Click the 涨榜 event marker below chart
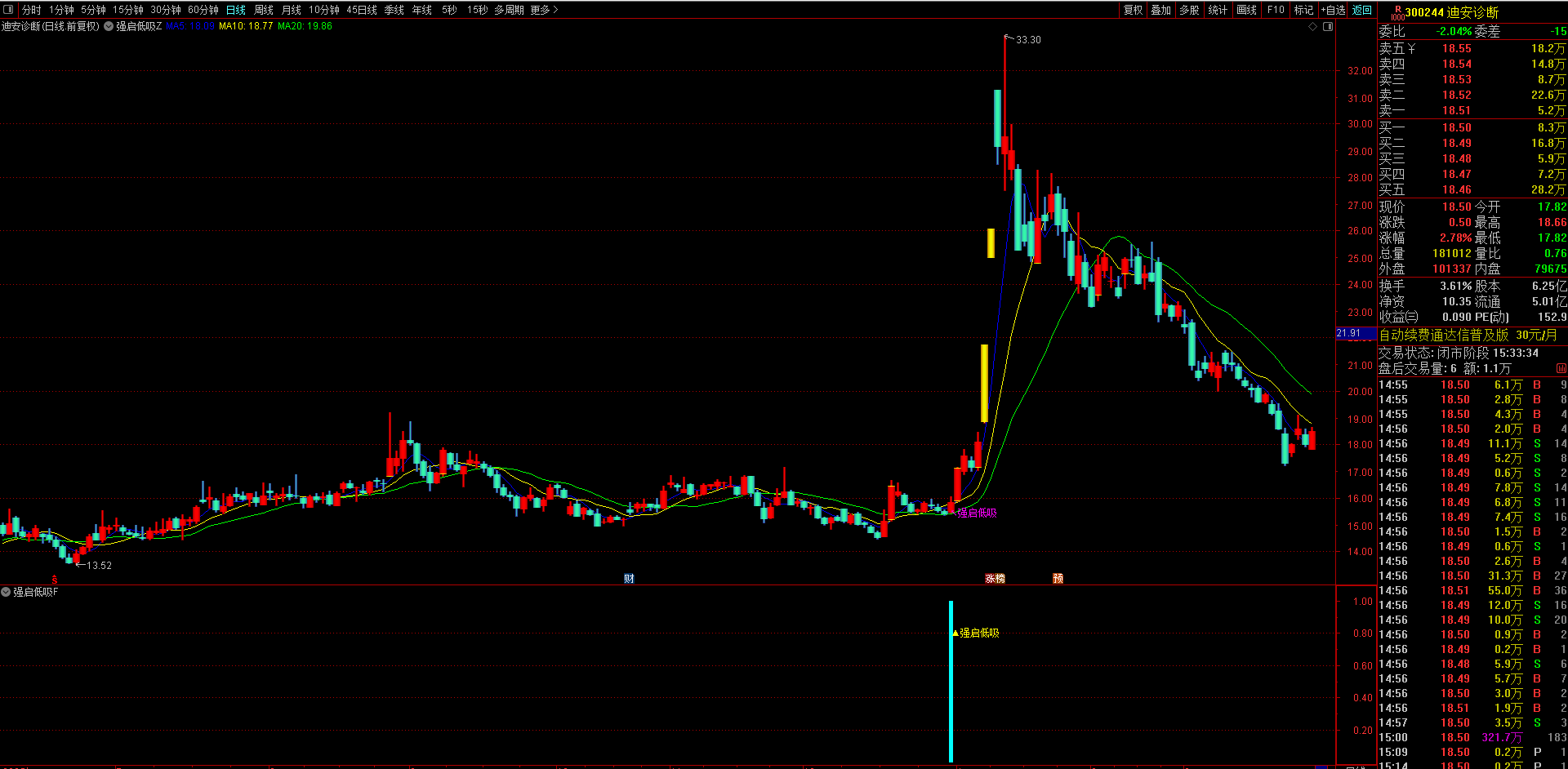The image size is (1568, 769). (x=995, y=578)
